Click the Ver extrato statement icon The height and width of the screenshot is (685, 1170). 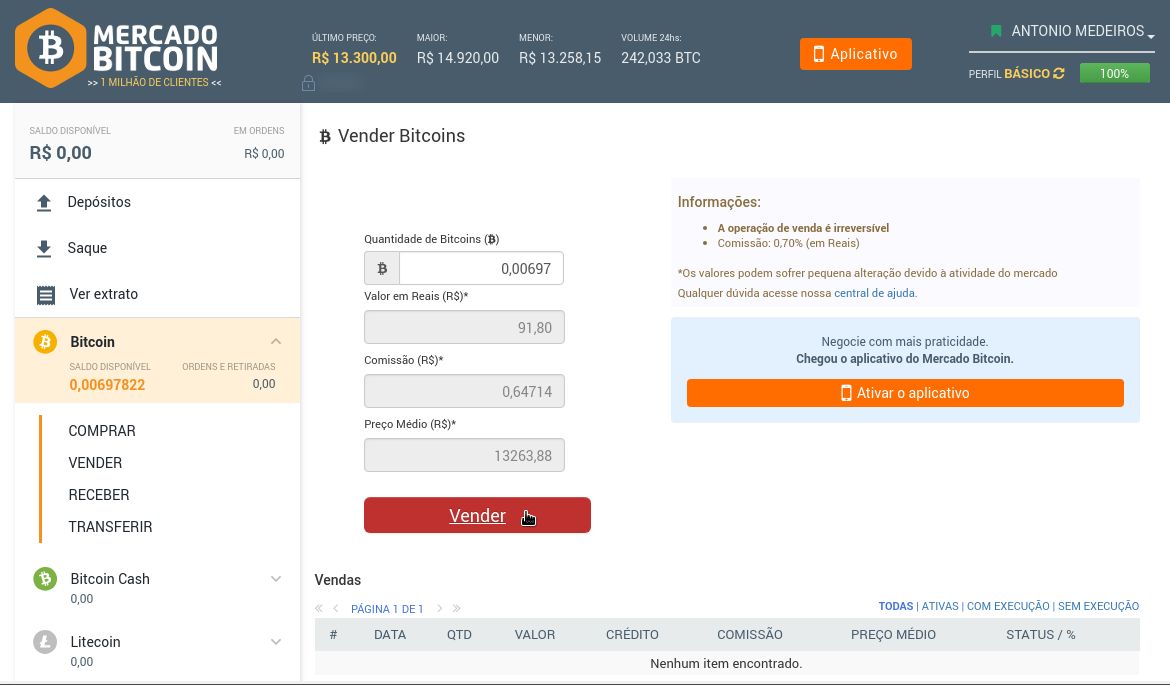click(x=46, y=295)
